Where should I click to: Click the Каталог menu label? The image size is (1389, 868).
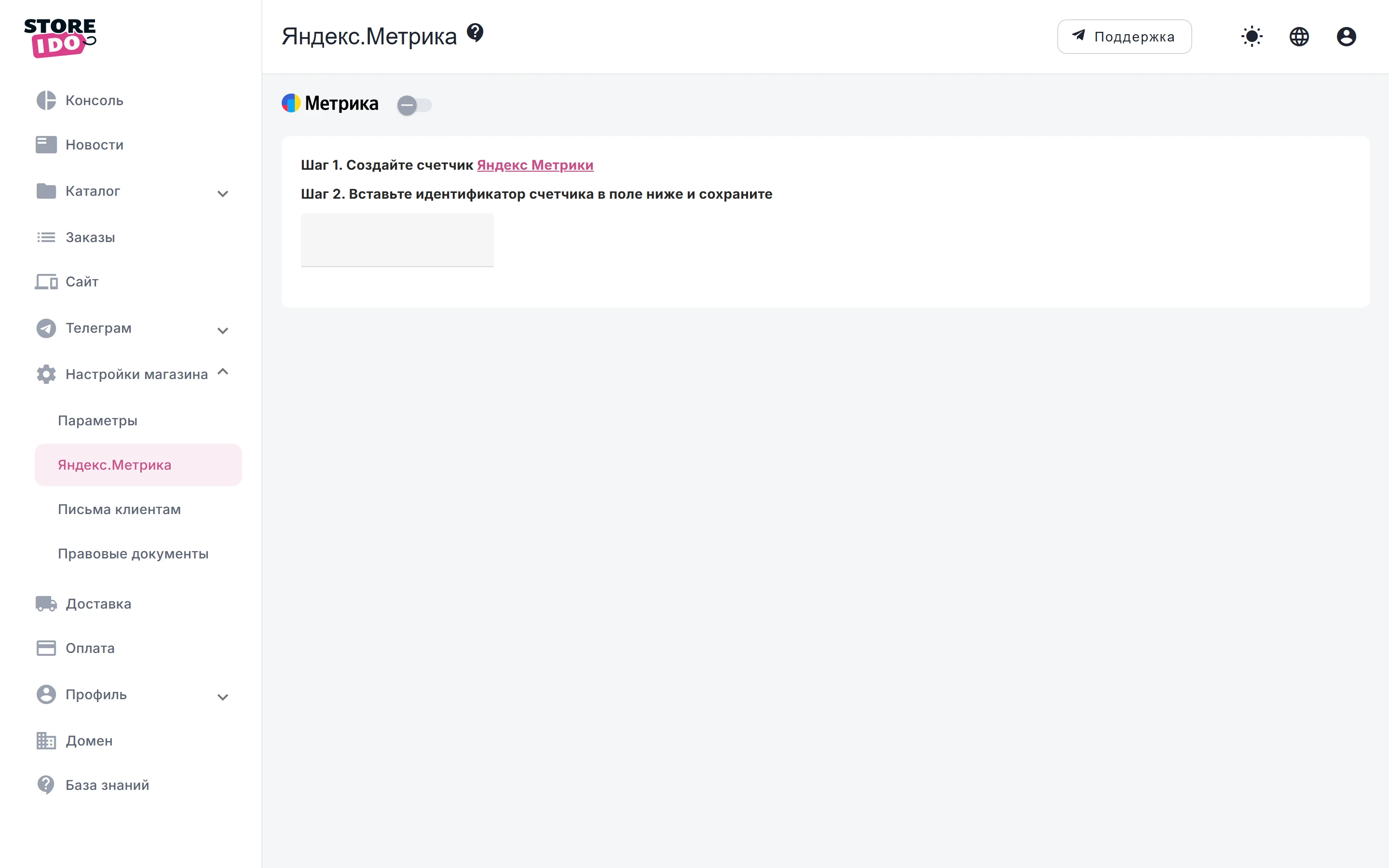pos(93,190)
